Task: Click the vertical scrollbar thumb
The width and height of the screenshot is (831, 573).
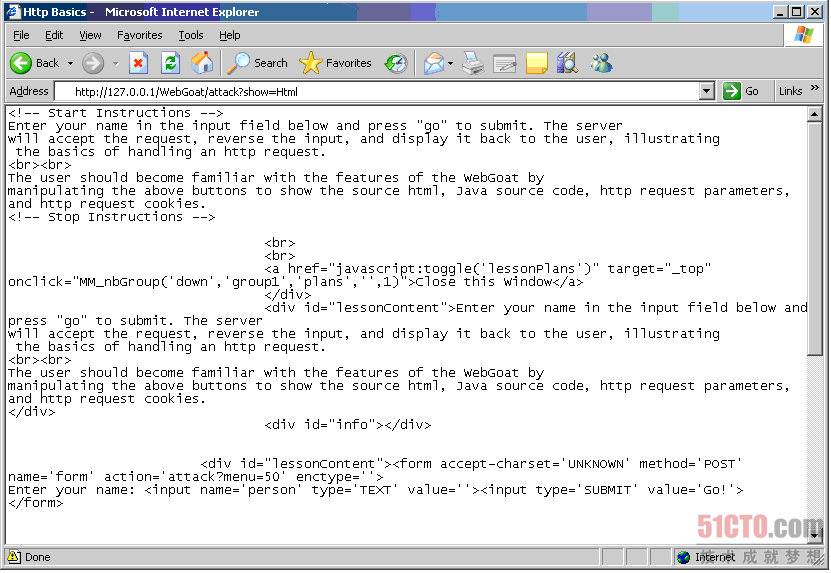Action: 814,238
